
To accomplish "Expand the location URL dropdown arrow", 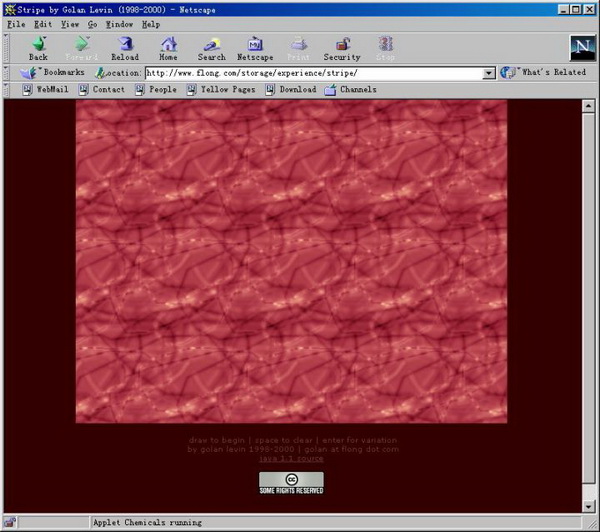I will click(489, 73).
